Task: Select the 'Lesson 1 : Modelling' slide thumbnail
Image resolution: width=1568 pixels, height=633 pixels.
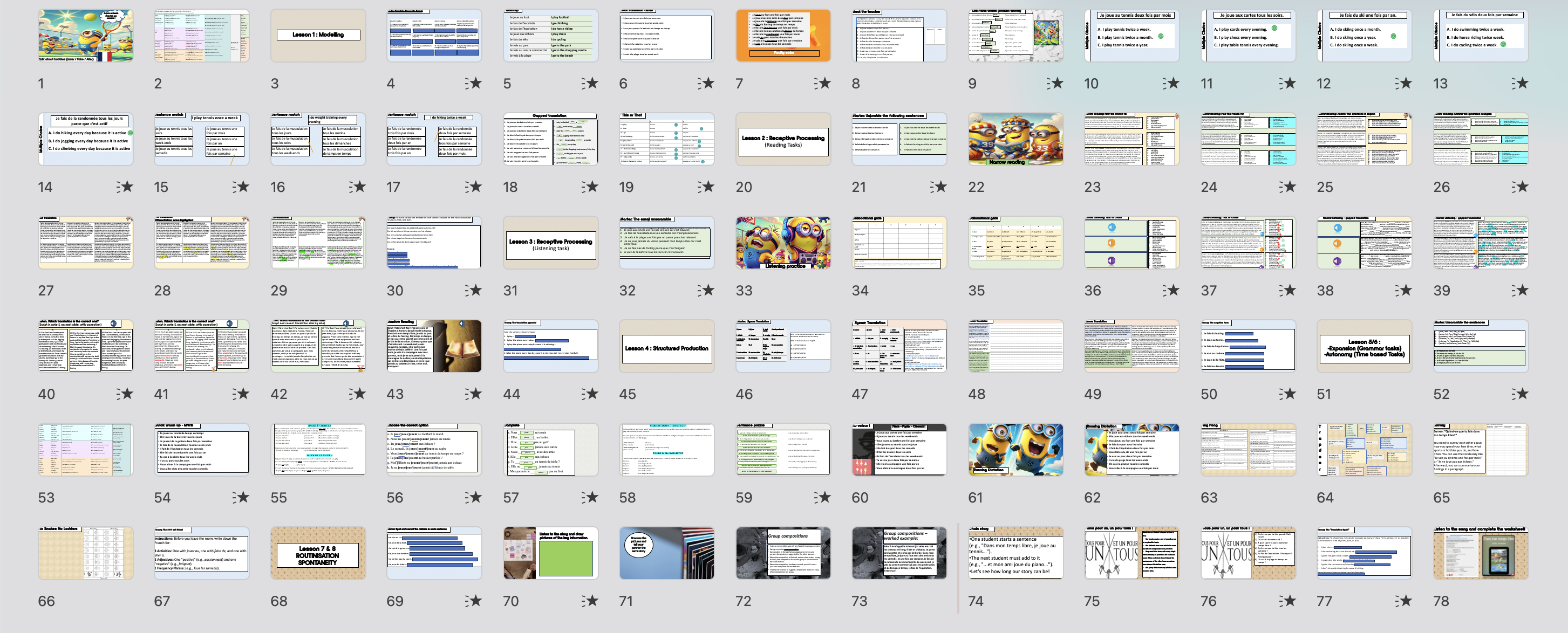Action: 318,35
